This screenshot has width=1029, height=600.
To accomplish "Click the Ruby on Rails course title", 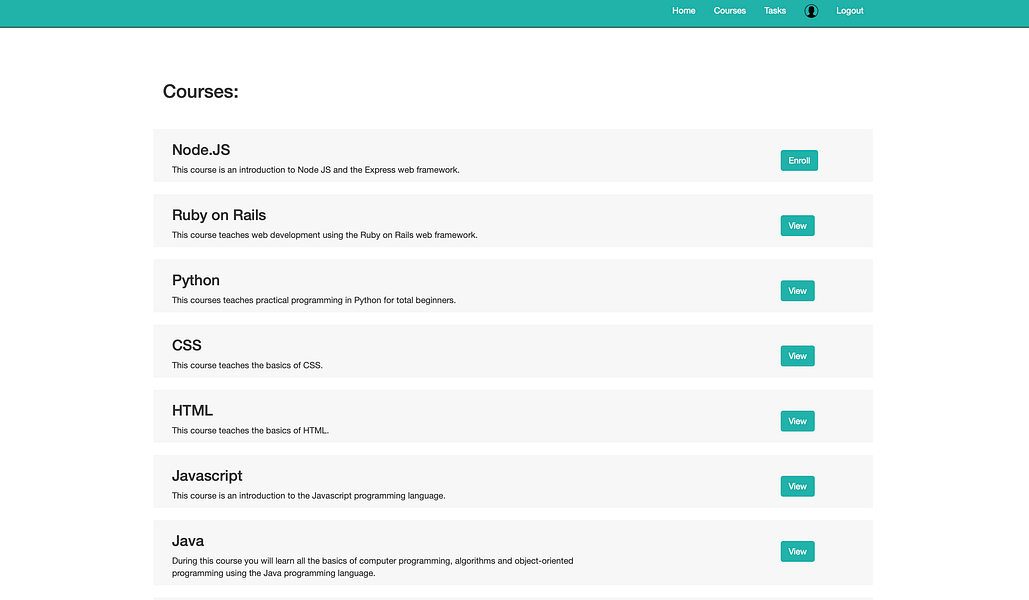I will pyautogui.click(x=219, y=215).
